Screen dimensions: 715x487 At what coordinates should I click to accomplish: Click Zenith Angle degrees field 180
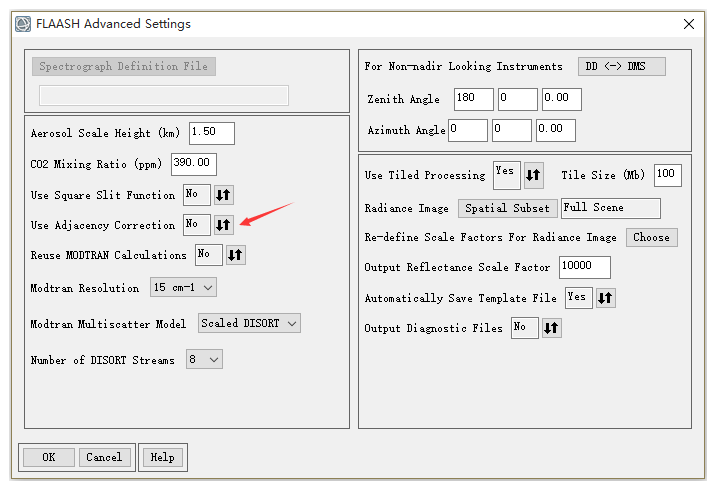click(x=474, y=99)
